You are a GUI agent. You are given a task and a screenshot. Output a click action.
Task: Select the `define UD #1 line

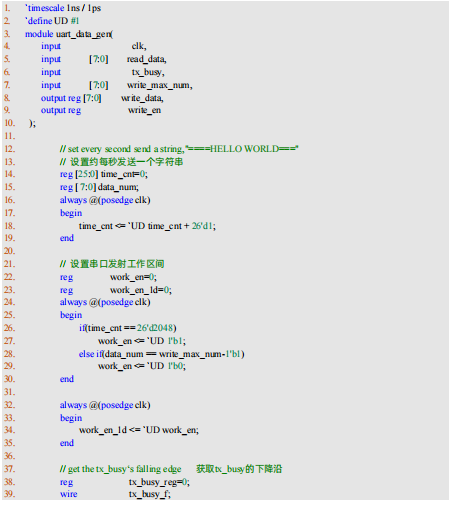click(52, 21)
